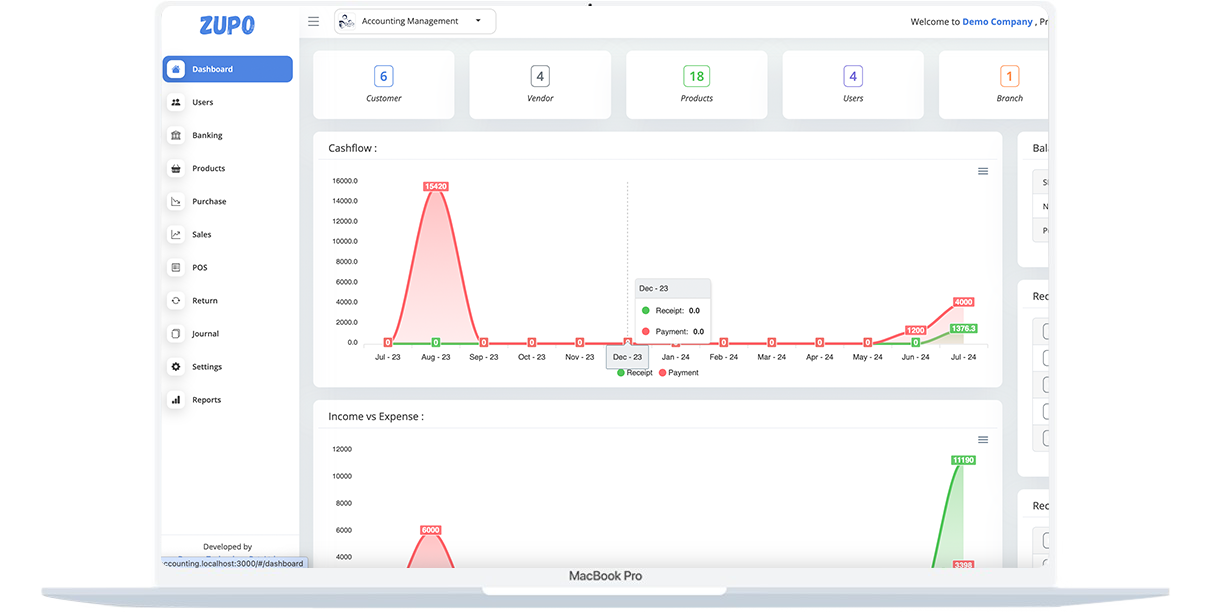
Task: Click the POS icon in sidebar
Action: point(176,267)
